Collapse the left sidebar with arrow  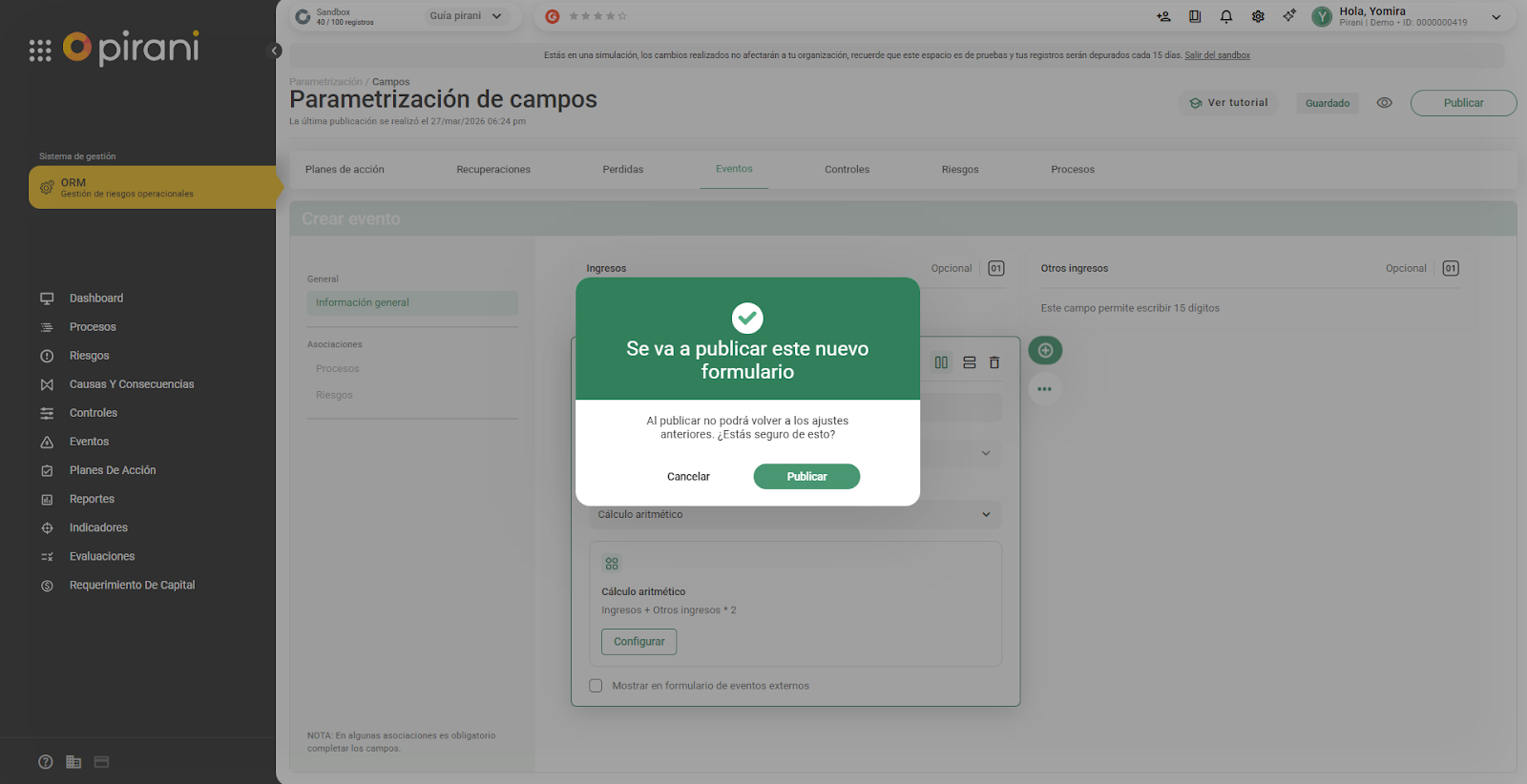pyautogui.click(x=275, y=51)
